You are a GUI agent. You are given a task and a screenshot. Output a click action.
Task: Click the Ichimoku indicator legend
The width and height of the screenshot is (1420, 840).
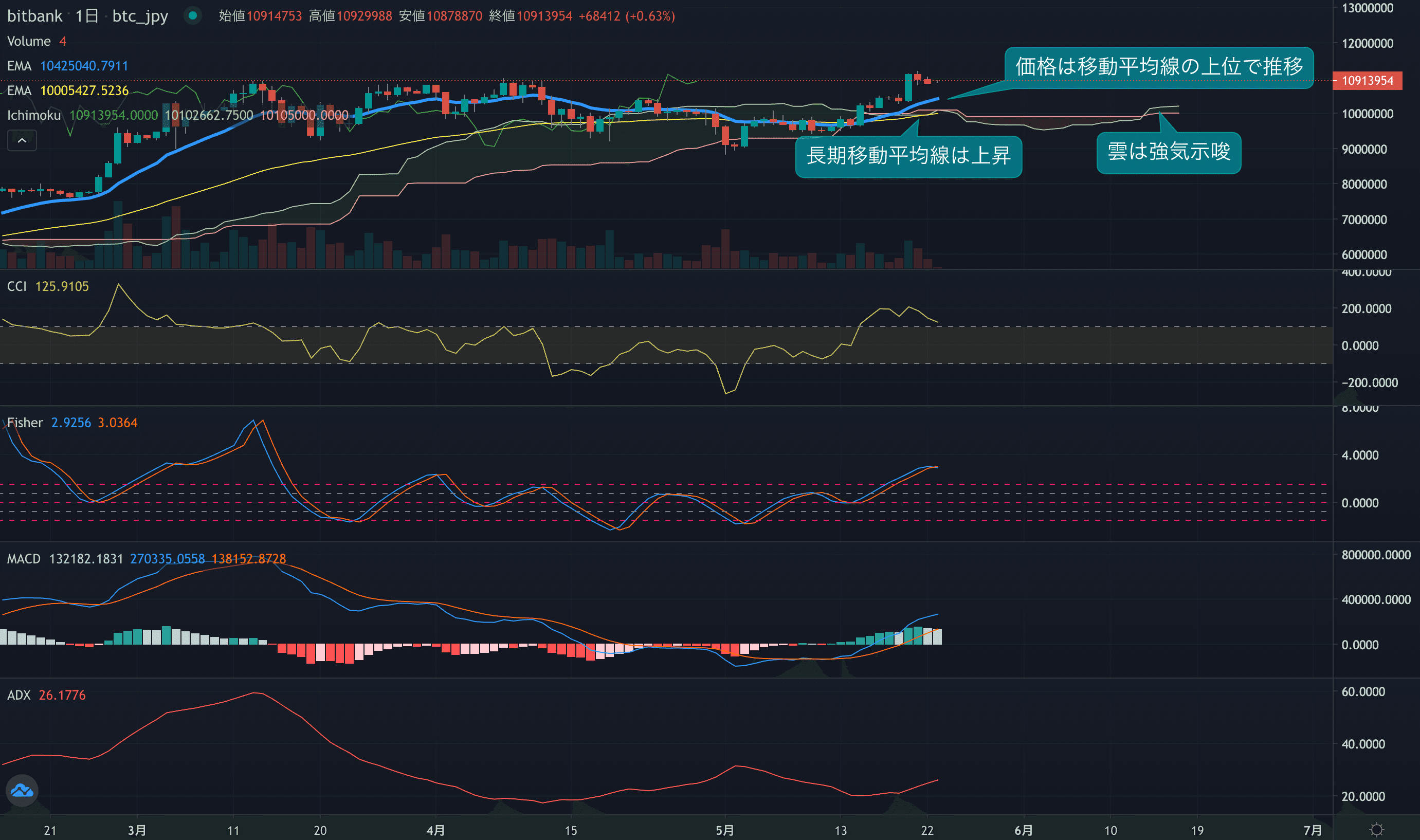[34, 116]
